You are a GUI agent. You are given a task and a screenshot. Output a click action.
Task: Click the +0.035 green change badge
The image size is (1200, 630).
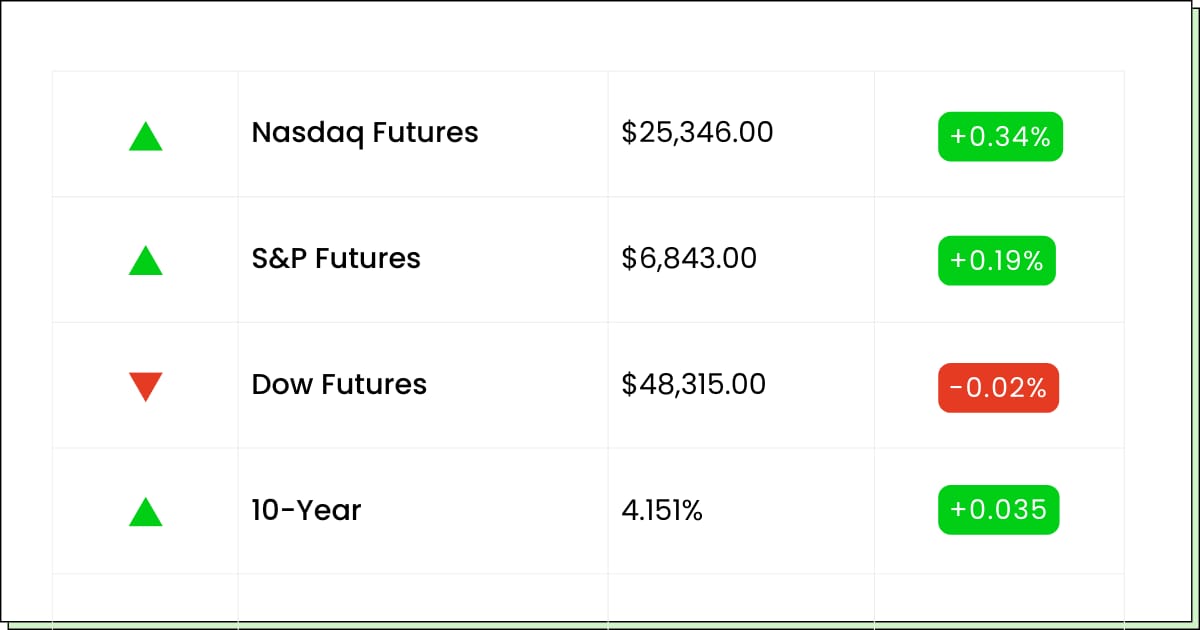[x=998, y=510]
